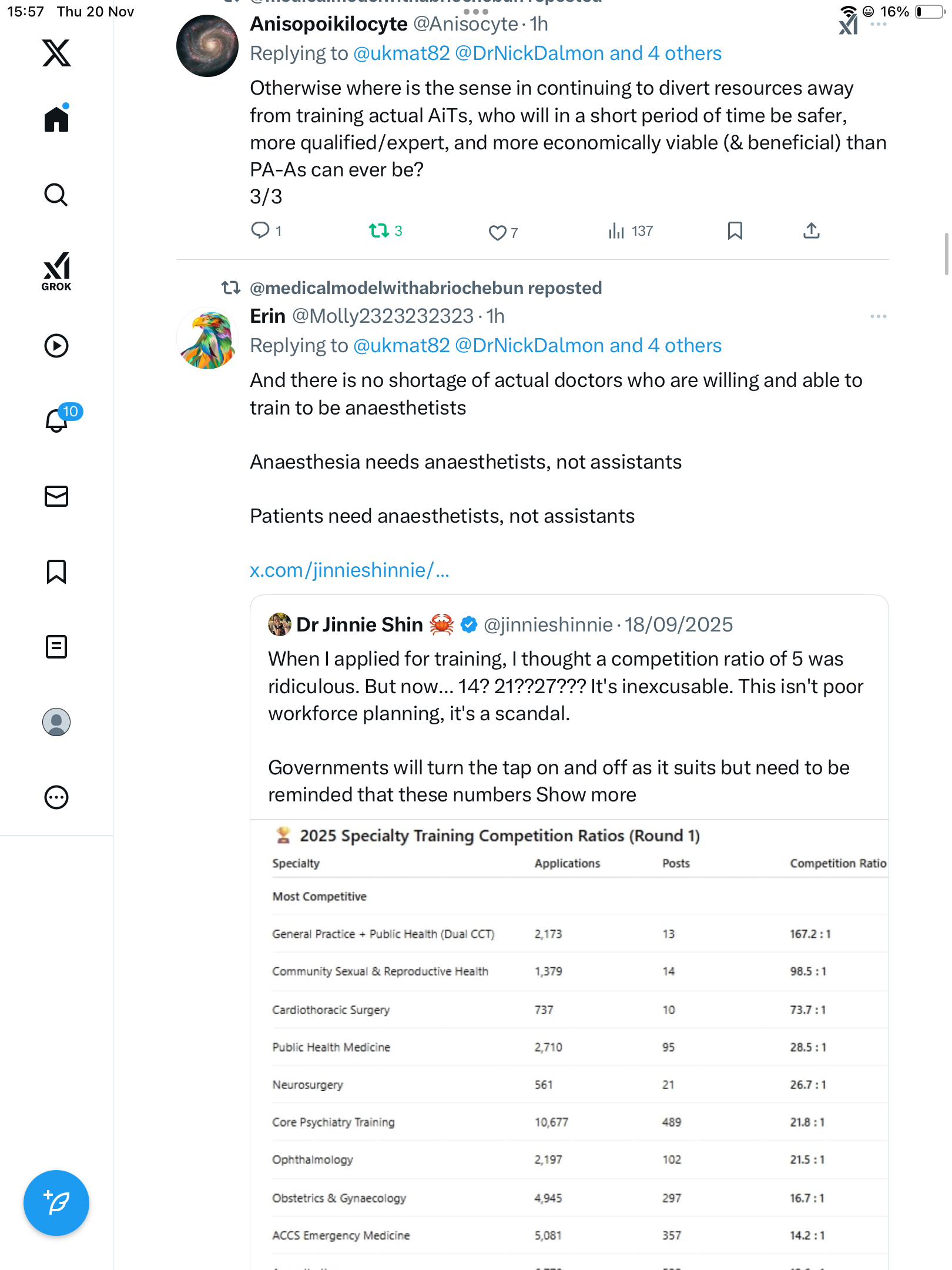Open the More circle menu in sidebar
952x1270 pixels.
pos(56,797)
